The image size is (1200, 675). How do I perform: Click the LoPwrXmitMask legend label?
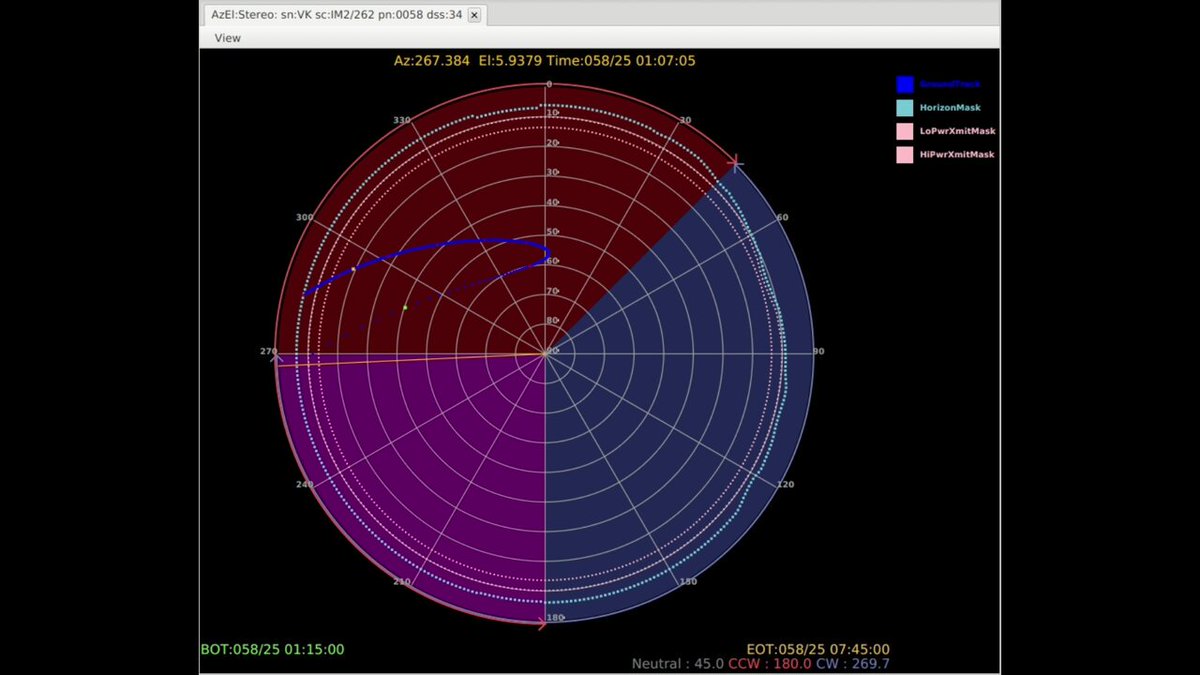click(957, 131)
